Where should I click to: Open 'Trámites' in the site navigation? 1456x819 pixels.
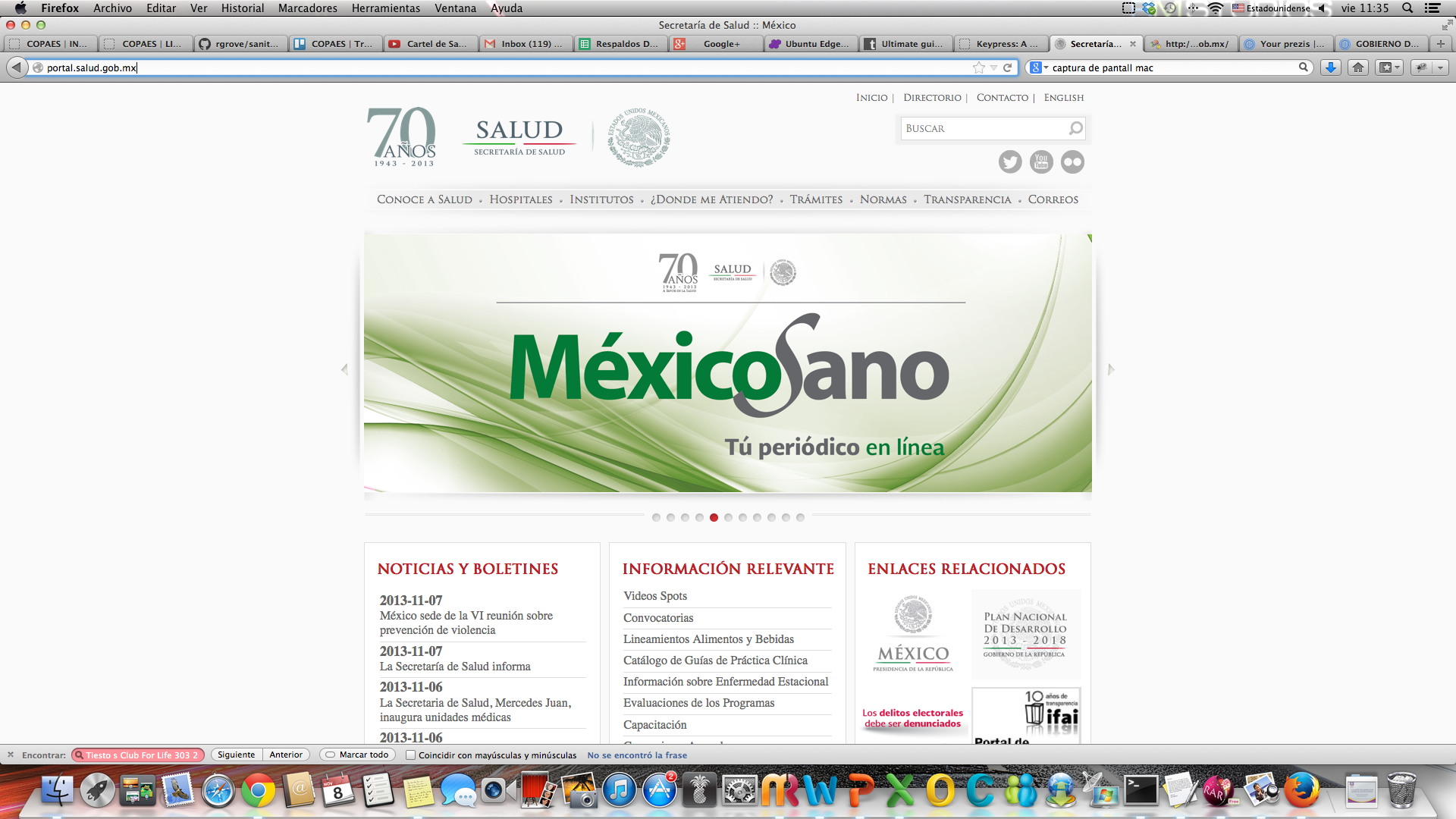816,199
